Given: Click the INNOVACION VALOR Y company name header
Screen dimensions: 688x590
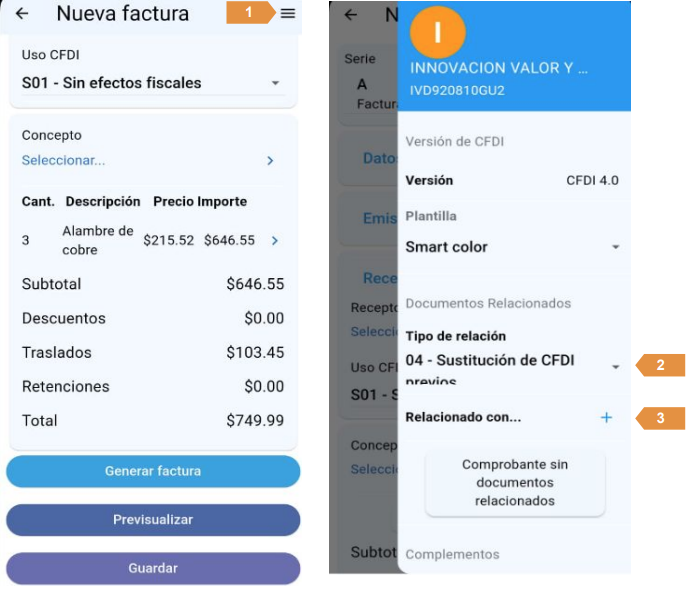Looking at the screenshot, I should (x=499, y=68).
